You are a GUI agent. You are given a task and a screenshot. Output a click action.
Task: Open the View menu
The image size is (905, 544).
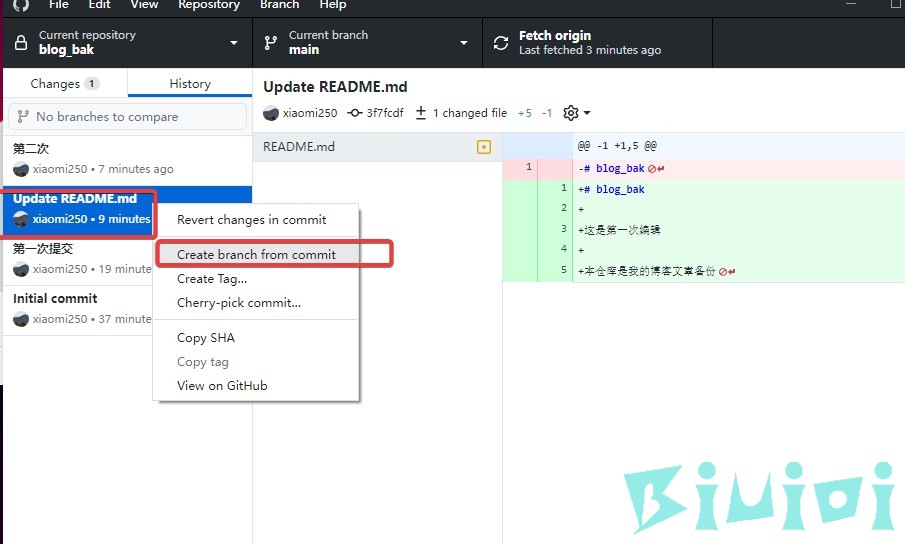pyautogui.click(x=144, y=5)
